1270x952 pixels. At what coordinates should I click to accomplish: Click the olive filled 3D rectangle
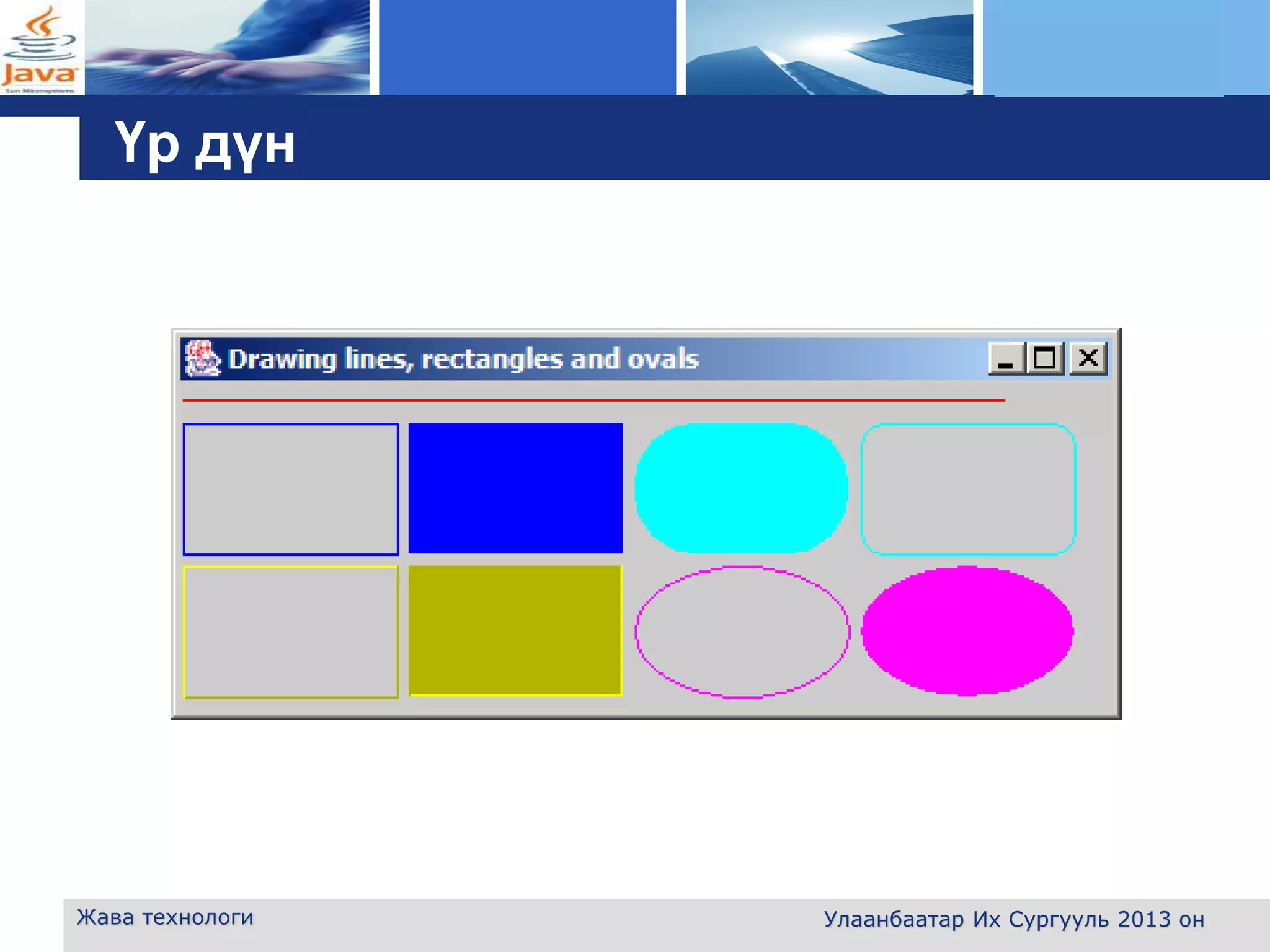[515, 631]
